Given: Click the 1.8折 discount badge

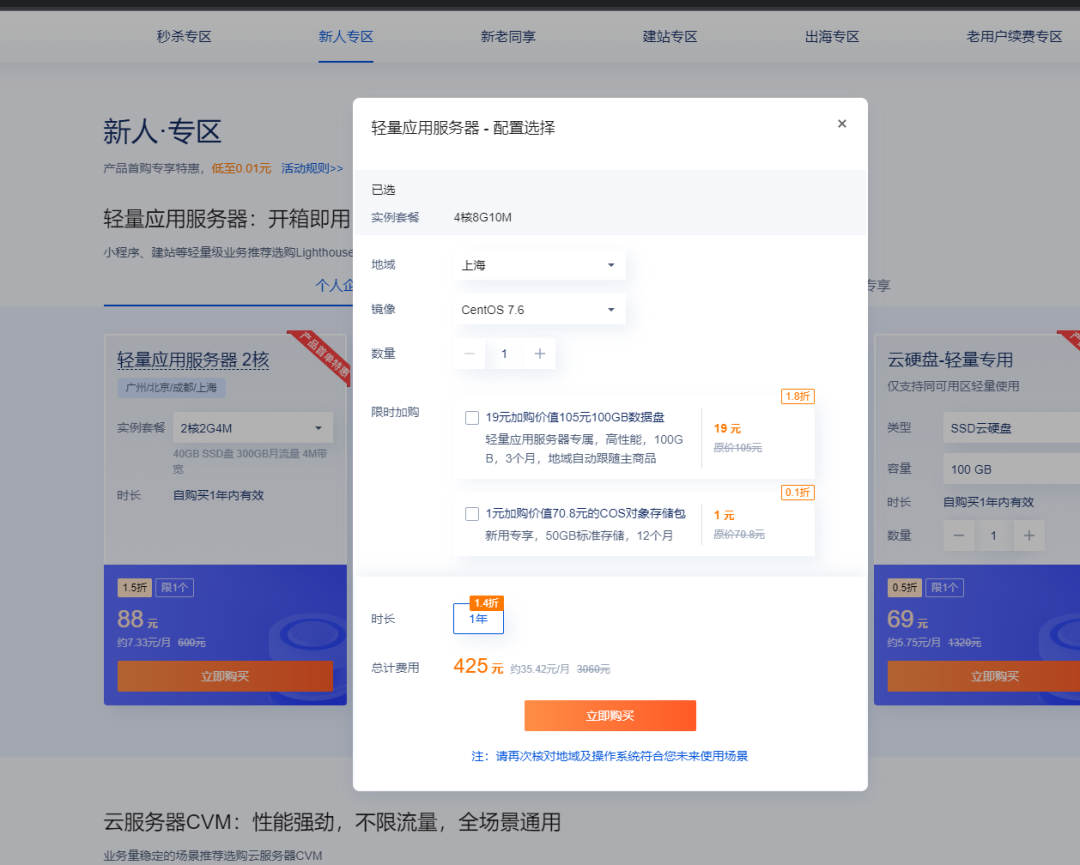Looking at the screenshot, I should click(798, 397).
